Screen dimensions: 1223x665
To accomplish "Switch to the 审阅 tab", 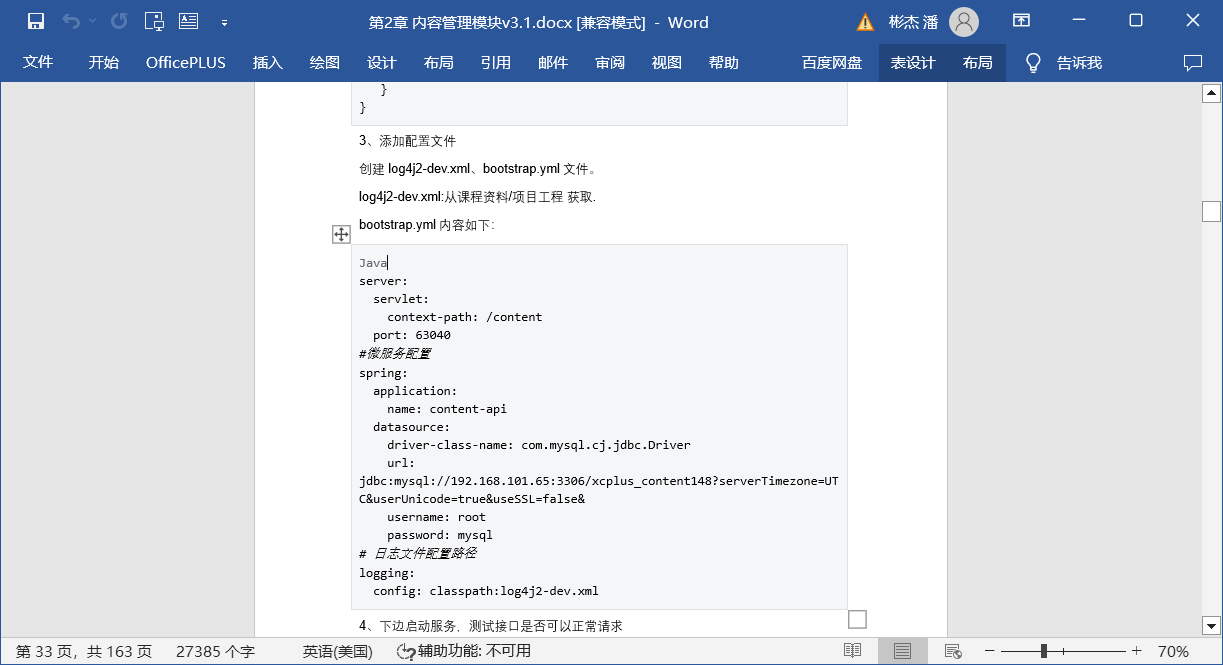I will click(x=610, y=62).
